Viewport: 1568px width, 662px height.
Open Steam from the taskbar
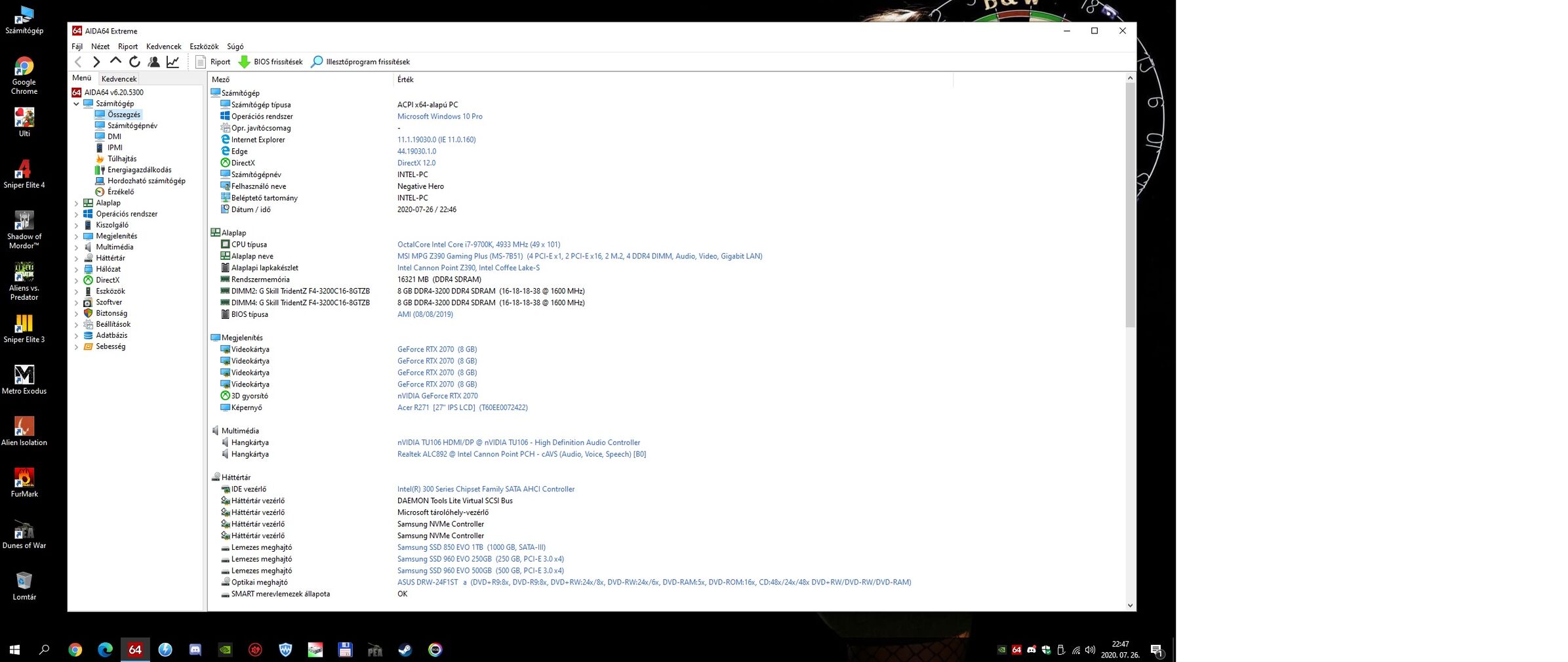pos(405,650)
